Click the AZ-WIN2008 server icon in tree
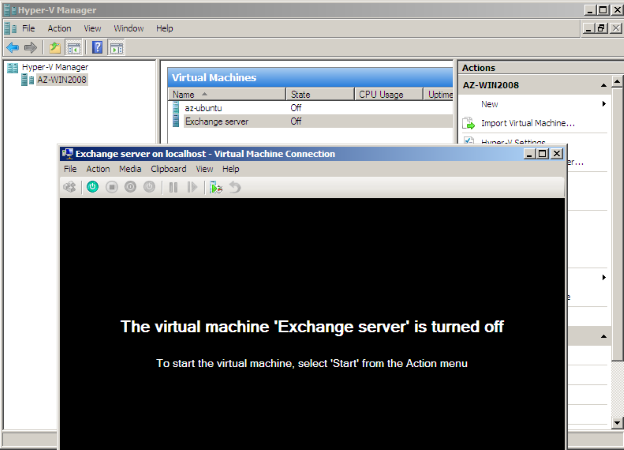 [27, 80]
